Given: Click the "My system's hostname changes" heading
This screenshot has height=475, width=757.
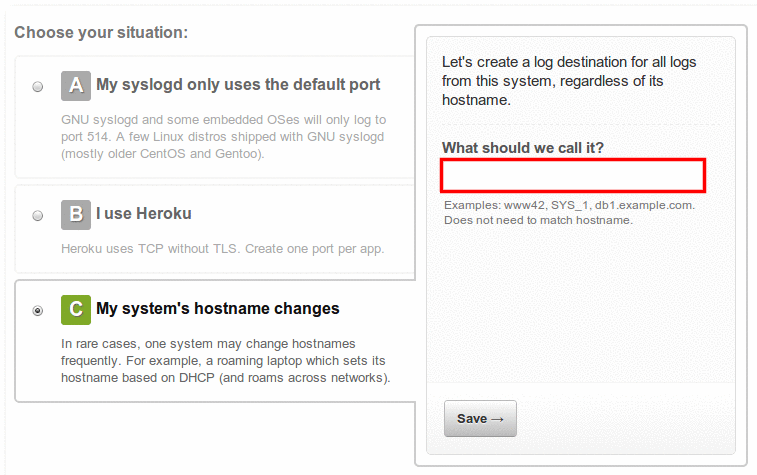Looking at the screenshot, I should [x=217, y=309].
